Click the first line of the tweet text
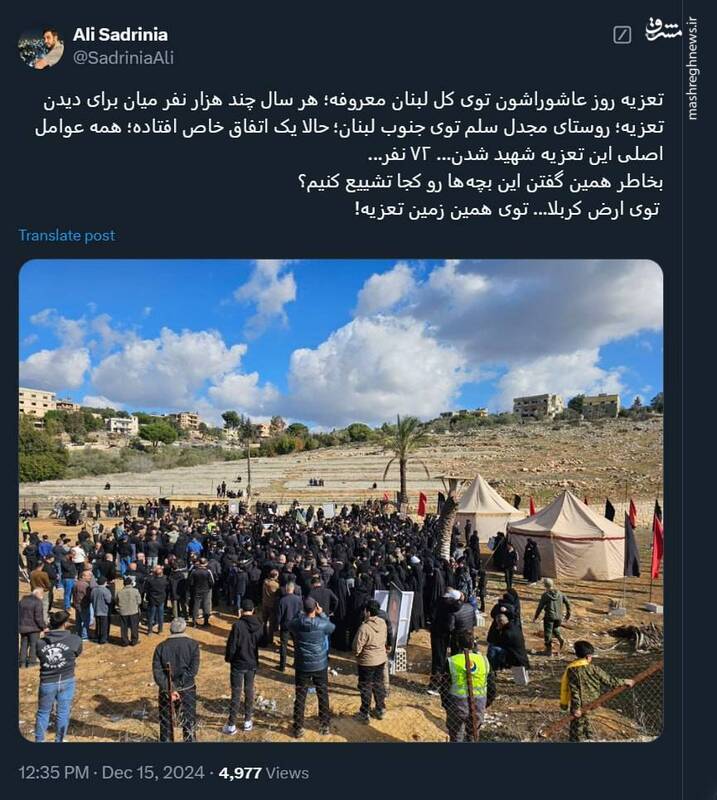This screenshot has width=717, height=800. click(353, 100)
